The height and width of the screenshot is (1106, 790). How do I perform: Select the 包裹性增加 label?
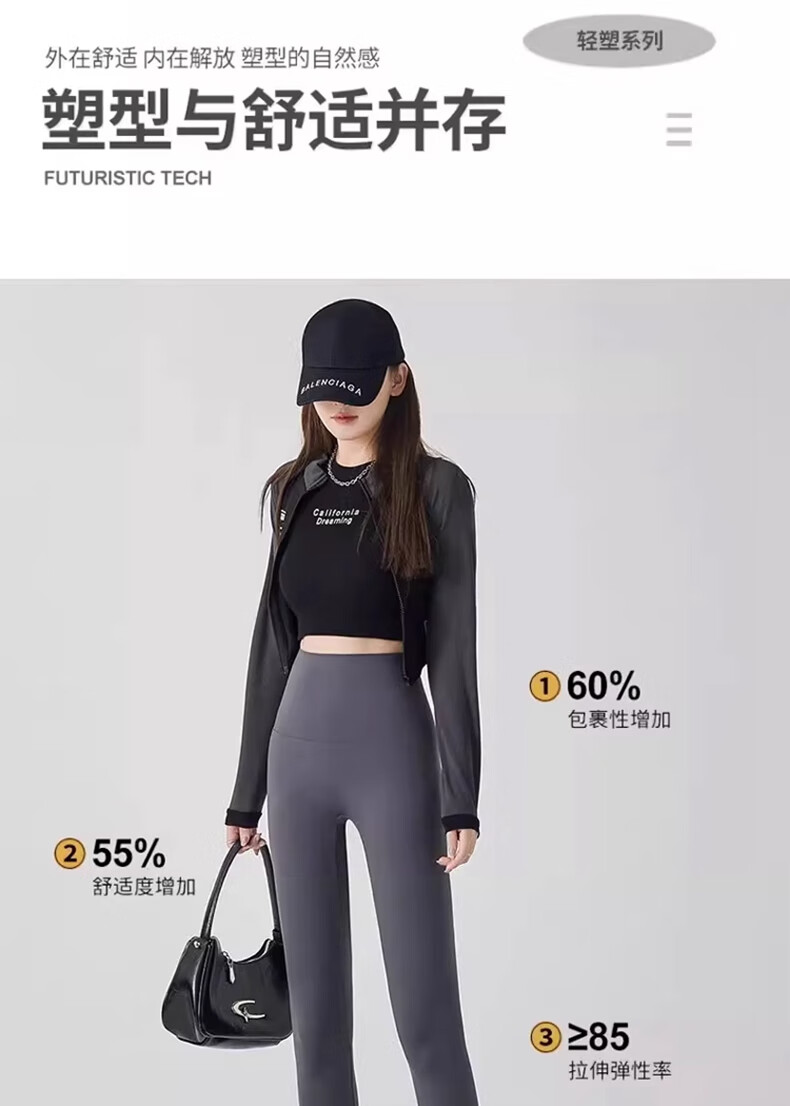(619, 719)
